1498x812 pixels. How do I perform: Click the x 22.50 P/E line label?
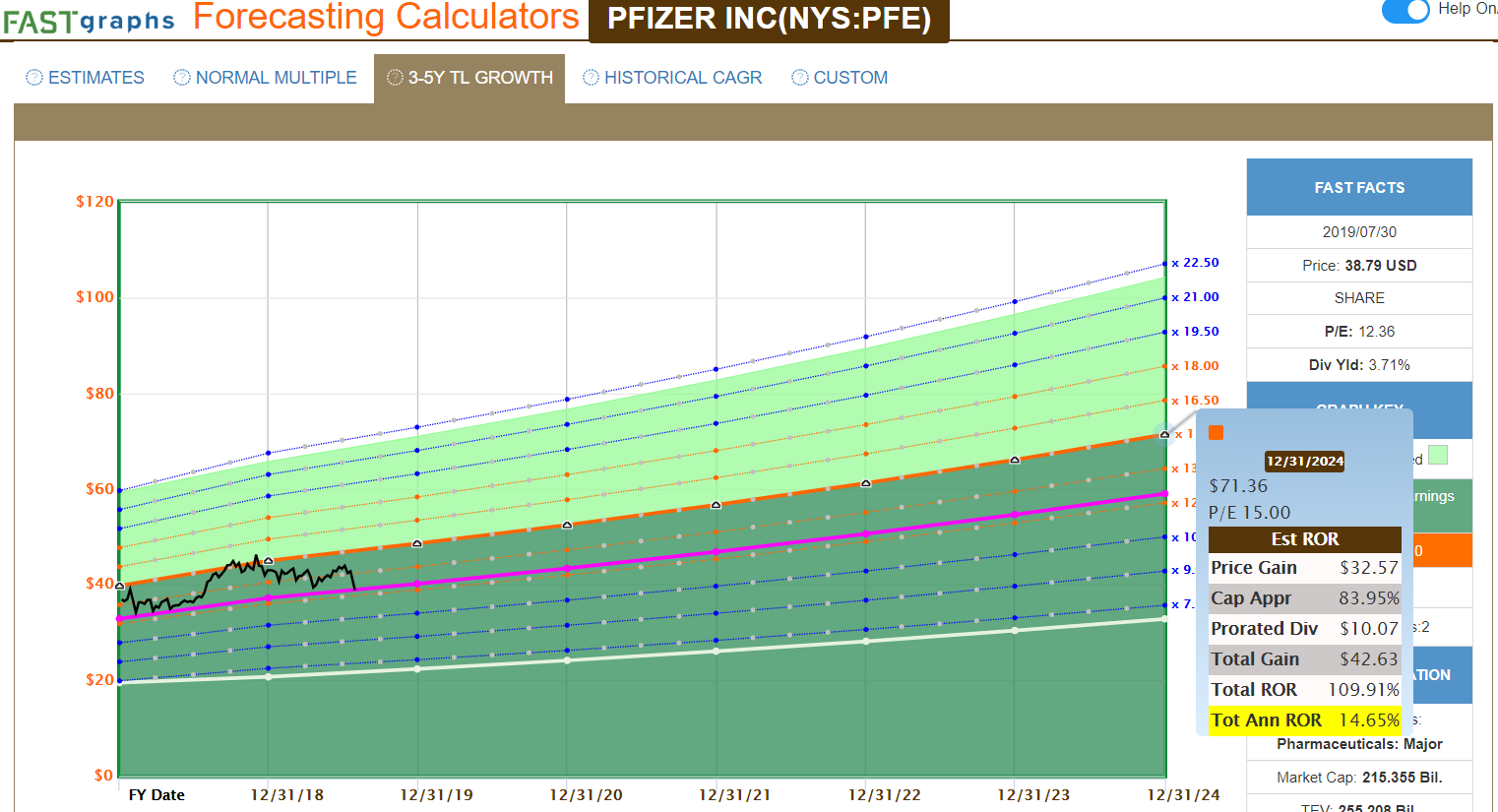pos(1195,263)
